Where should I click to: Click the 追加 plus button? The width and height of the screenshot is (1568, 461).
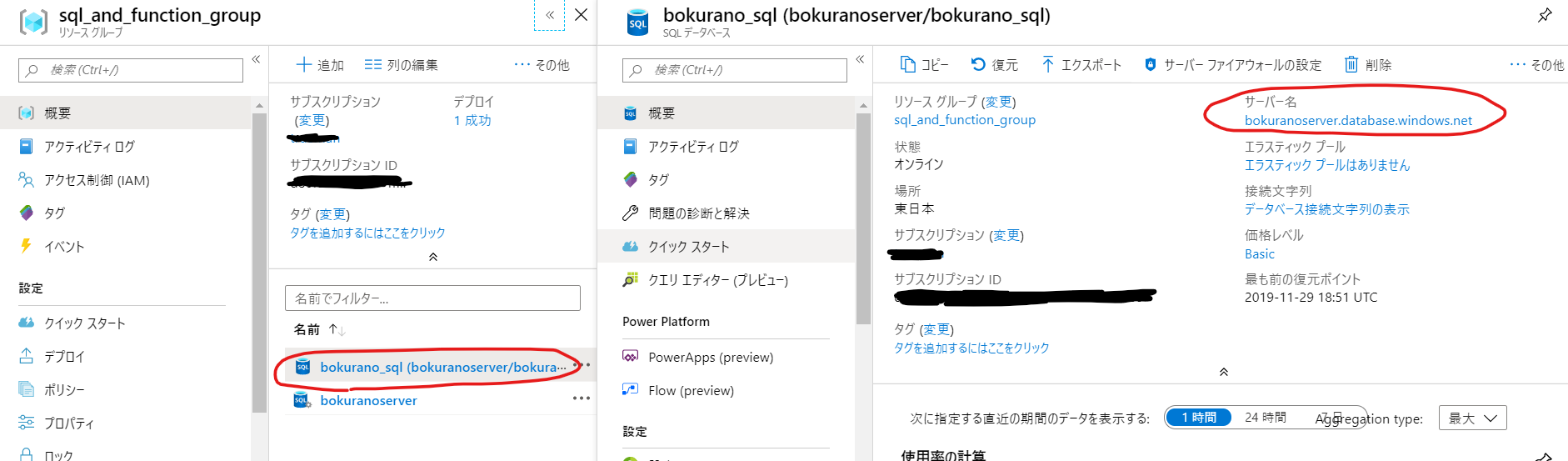[x=320, y=65]
